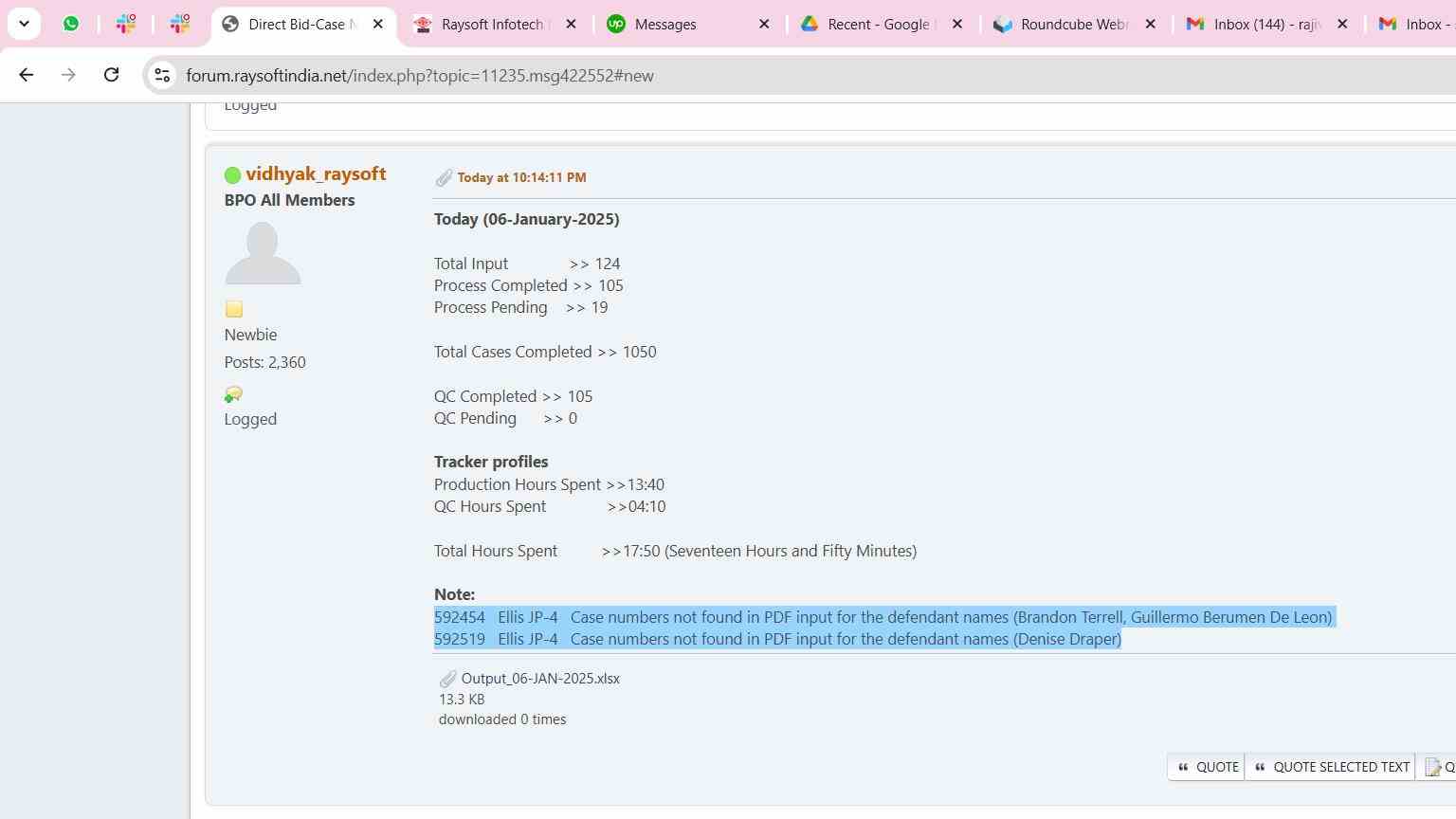Image resolution: width=1456 pixels, height=819 pixels.
Task: Reload the forum page
Action: [111, 75]
